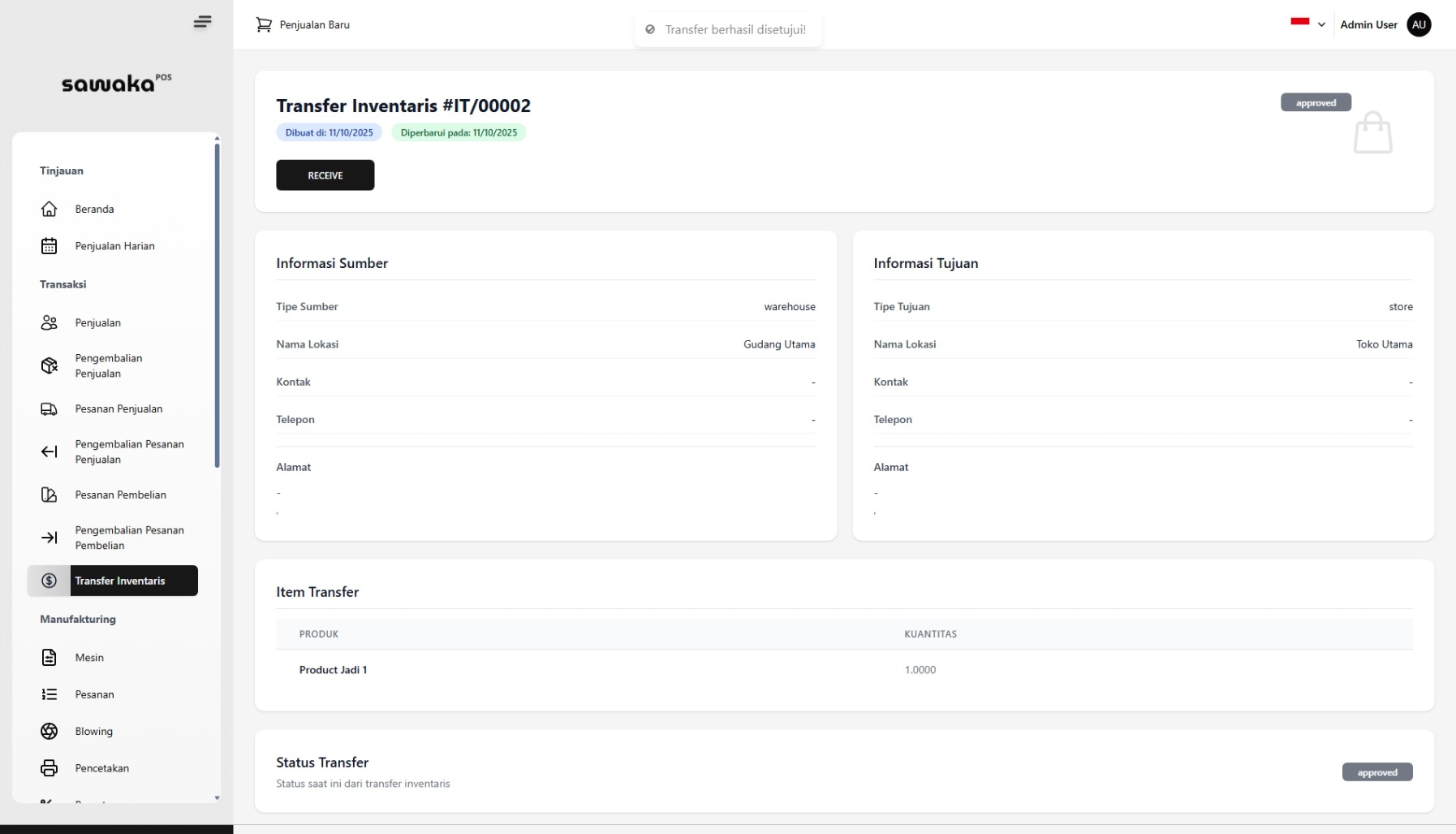Select the Penjualan users icon
Image resolution: width=1456 pixels, height=834 pixels.
(50, 323)
